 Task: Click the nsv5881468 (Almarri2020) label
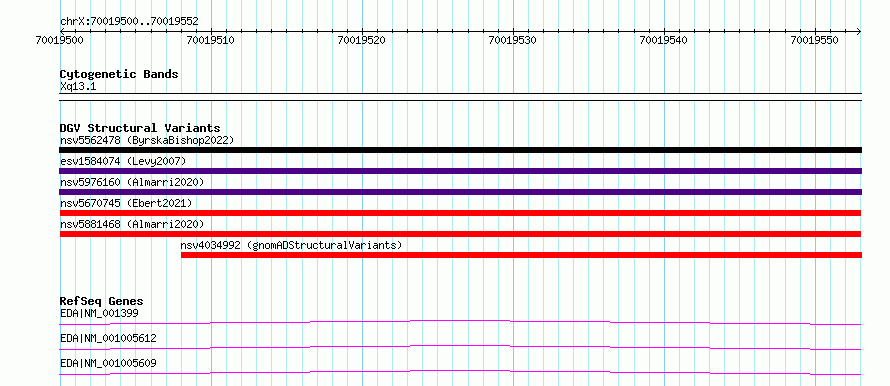point(131,224)
